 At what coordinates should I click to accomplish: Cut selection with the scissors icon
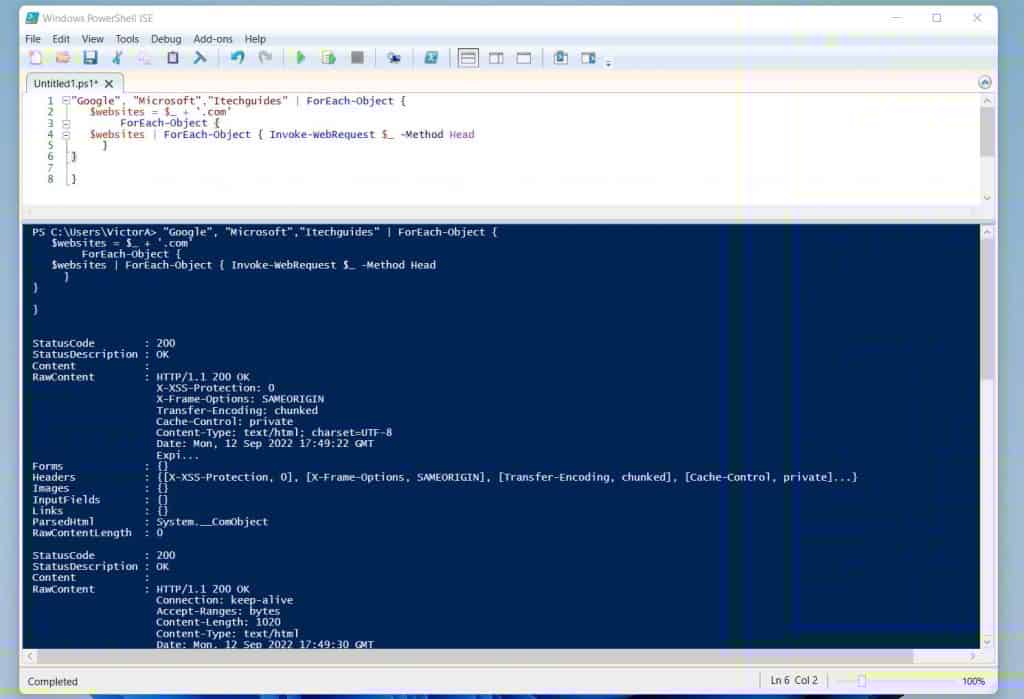[x=118, y=58]
